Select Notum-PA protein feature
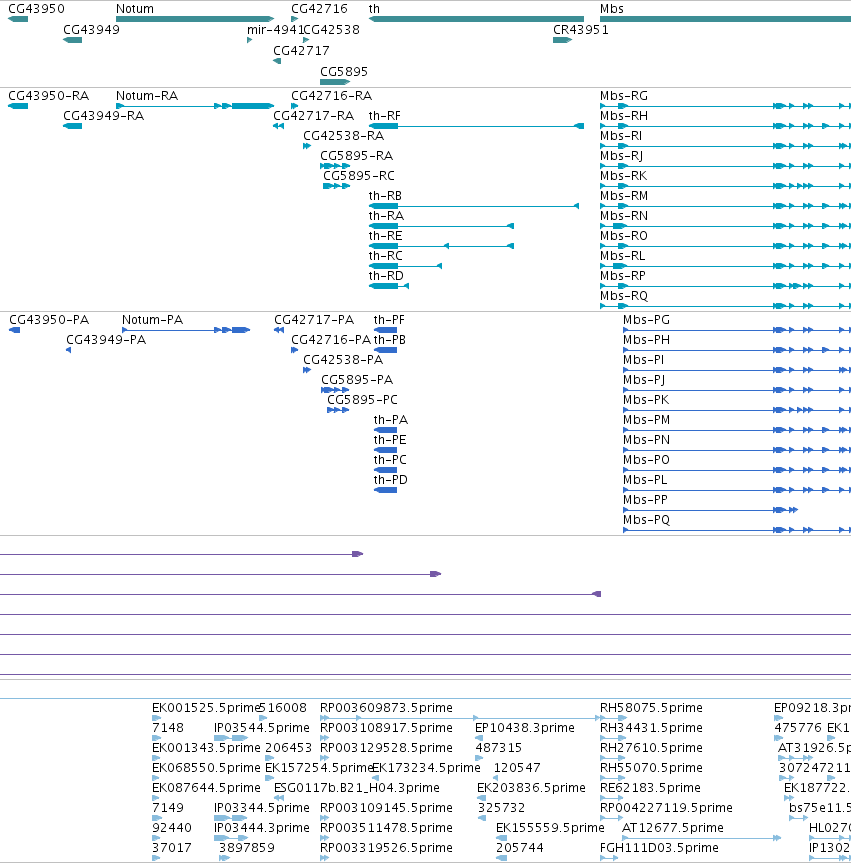The image size is (851, 863). (186, 330)
